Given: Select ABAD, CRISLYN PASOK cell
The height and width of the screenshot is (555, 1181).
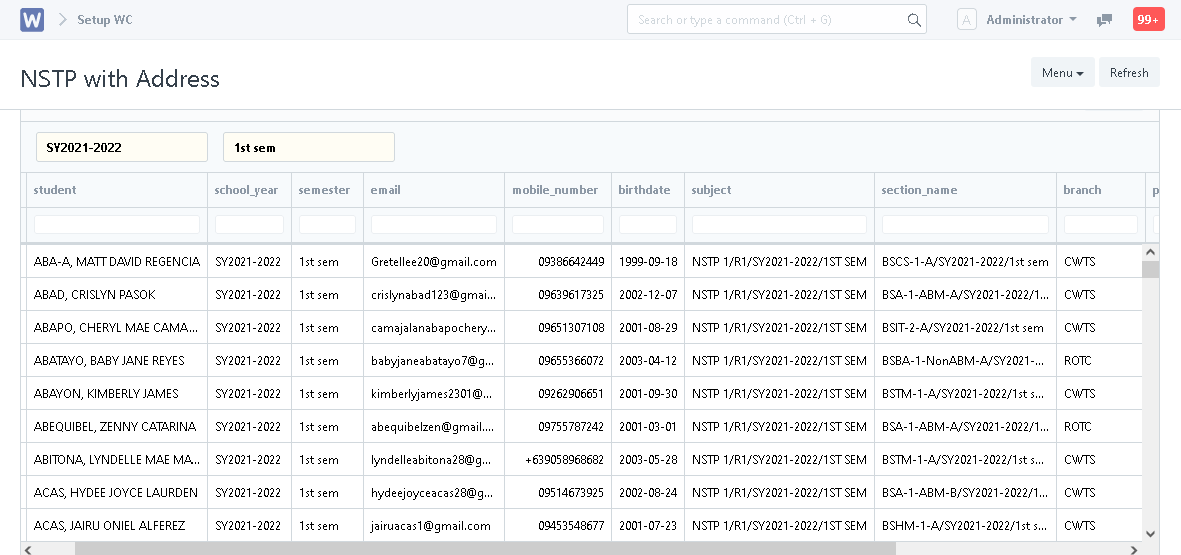Looking at the screenshot, I should tap(117, 294).
